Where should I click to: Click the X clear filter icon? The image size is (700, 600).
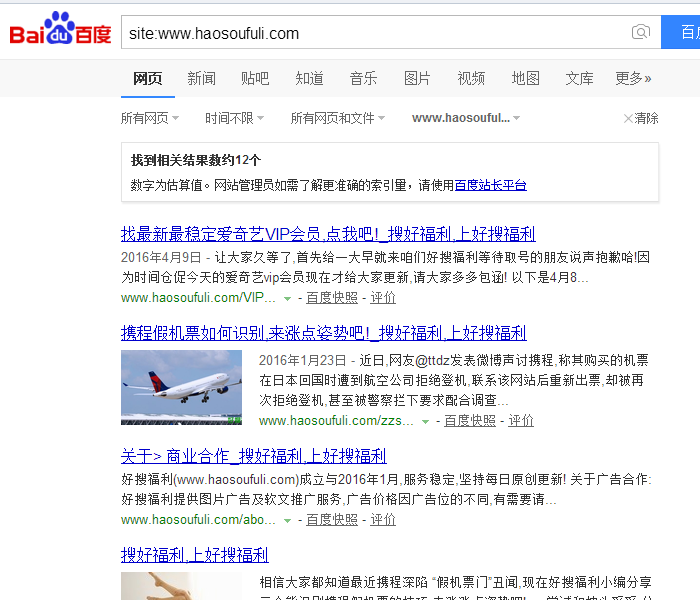click(x=628, y=118)
